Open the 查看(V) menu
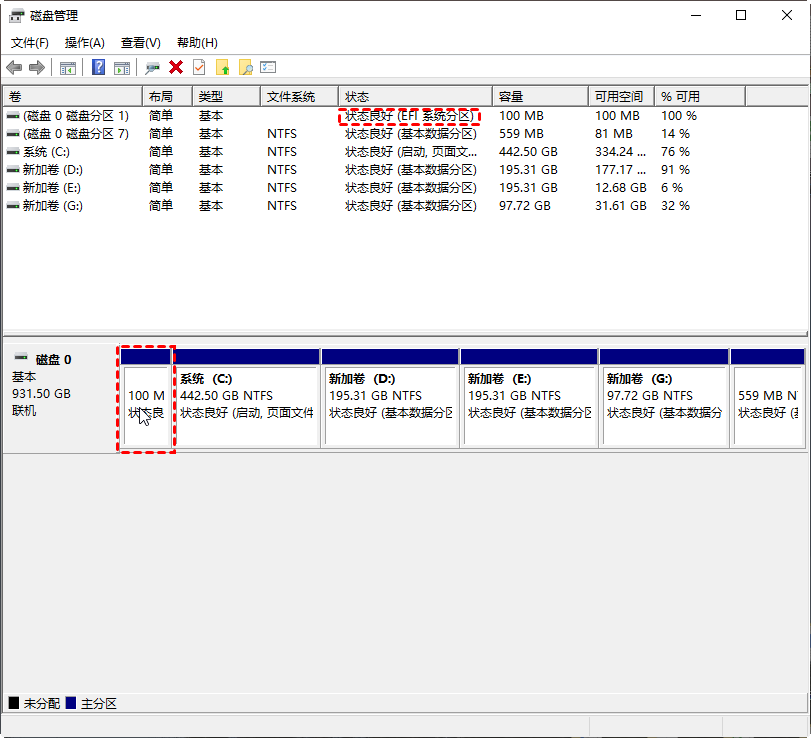The height and width of the screenshot is (738, 811). click(x=141, y=43)
